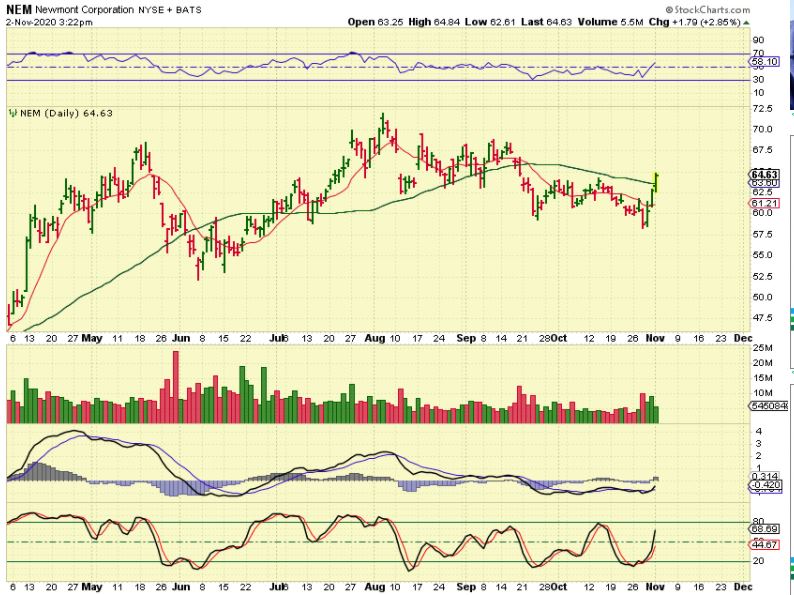Click the volume tag 5450846
This screenshot has width=794, height=595.
(x=766, y=406)
